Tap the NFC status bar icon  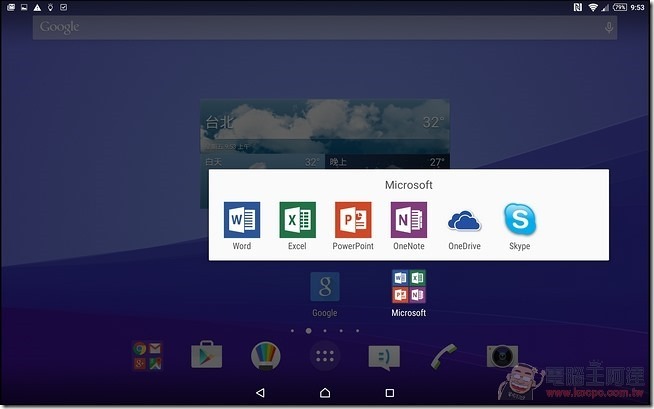(x=578, y=7)
